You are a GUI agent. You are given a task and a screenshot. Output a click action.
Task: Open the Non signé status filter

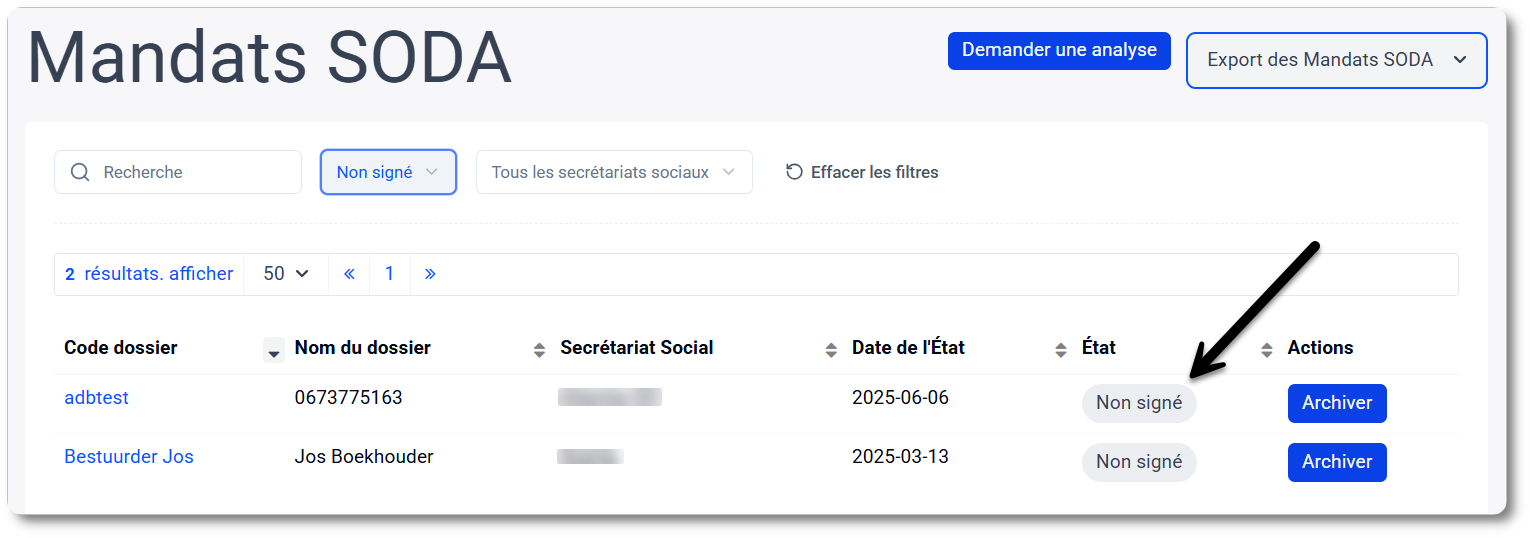[x=388, y=172]
